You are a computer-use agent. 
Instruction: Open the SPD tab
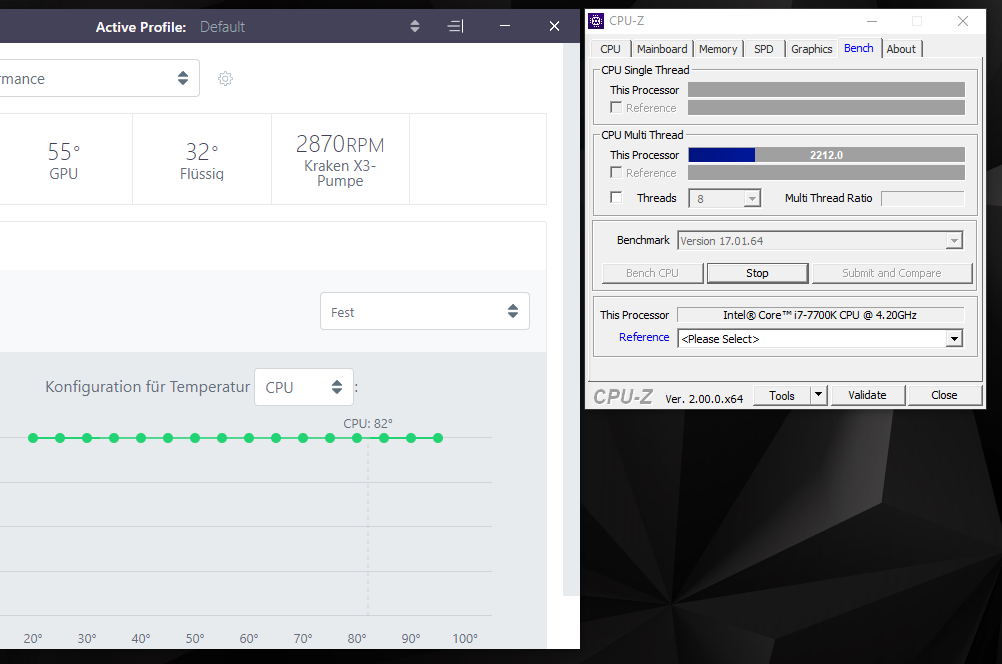click(x=764, y=49)
